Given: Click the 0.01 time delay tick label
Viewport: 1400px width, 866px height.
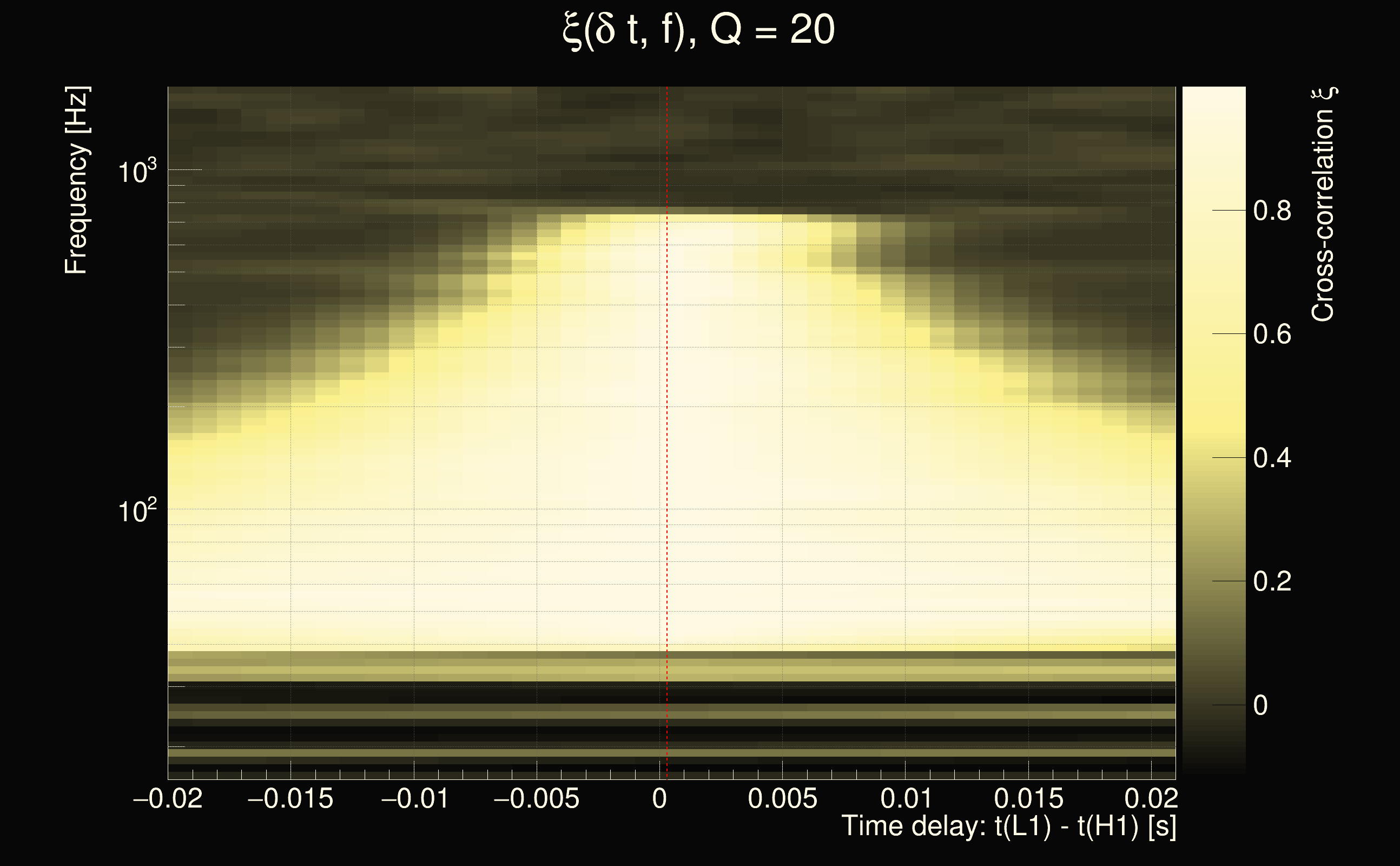Looking at the screenshot, I should pos(906,798).
